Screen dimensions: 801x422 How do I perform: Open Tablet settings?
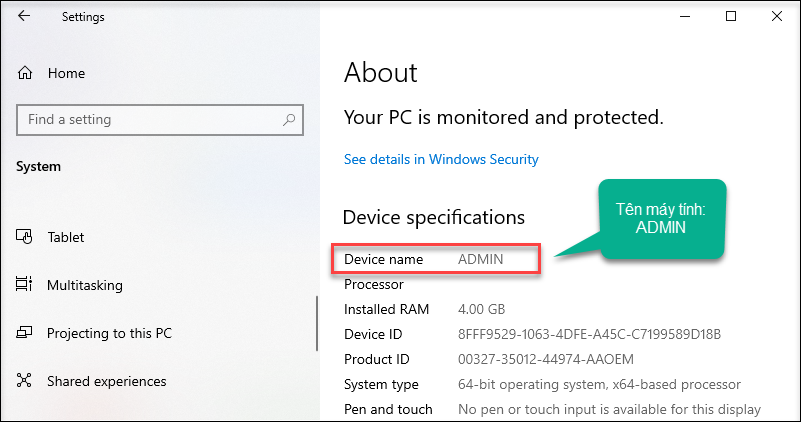[x=66, y=237]
